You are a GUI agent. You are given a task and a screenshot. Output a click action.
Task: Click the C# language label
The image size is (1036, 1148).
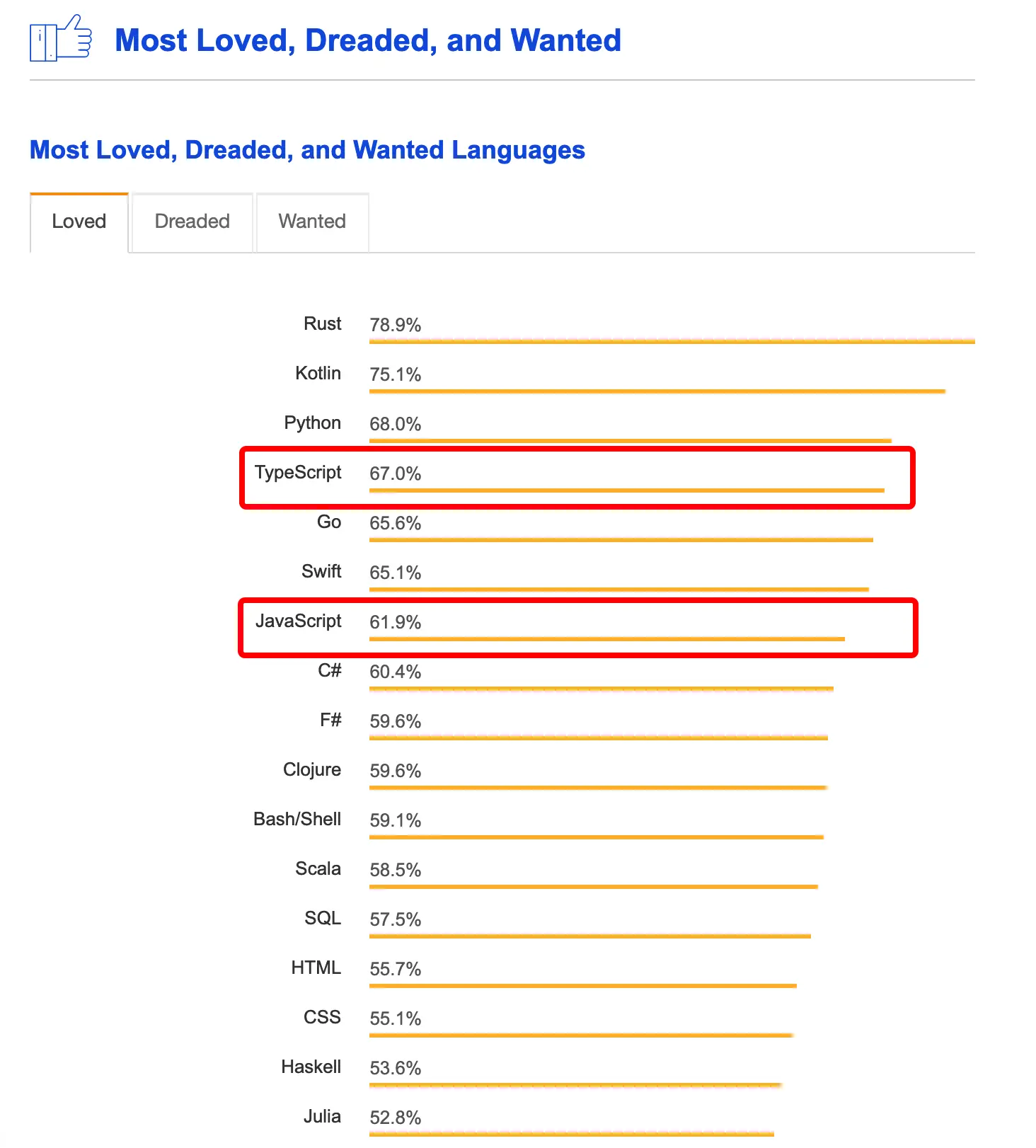[x=330, y=670]
